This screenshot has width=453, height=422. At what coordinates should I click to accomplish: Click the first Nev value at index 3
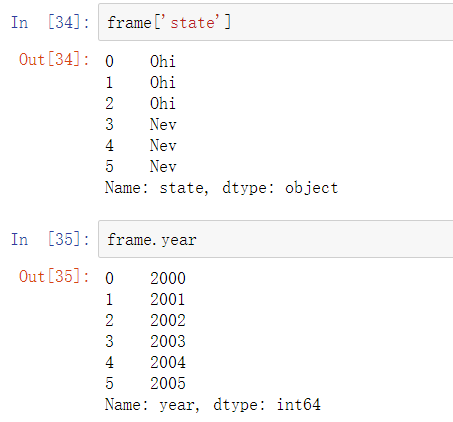pyautogui.click(x=163, y=124)
